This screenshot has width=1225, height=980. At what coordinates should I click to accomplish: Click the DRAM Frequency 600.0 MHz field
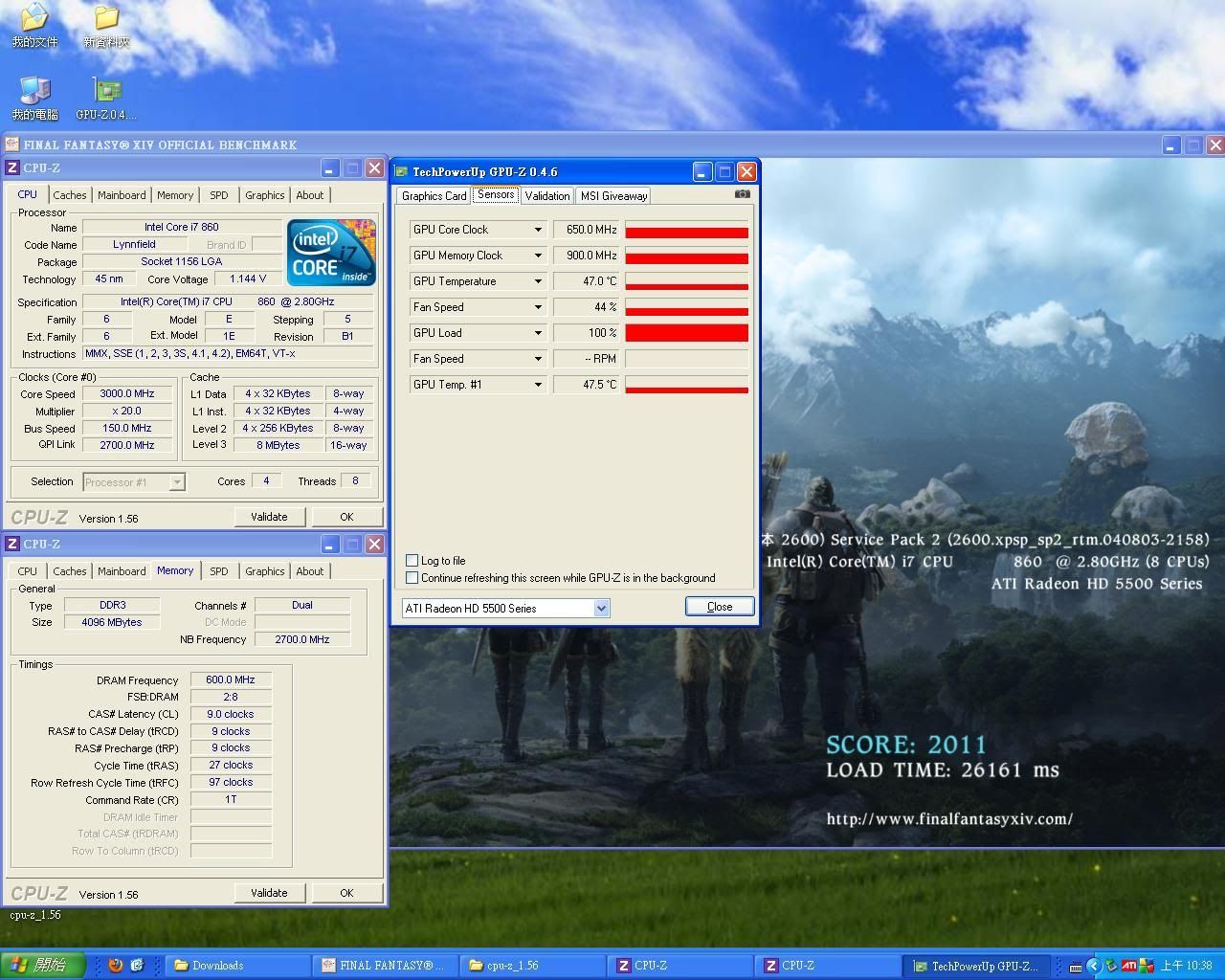point(231,679)
